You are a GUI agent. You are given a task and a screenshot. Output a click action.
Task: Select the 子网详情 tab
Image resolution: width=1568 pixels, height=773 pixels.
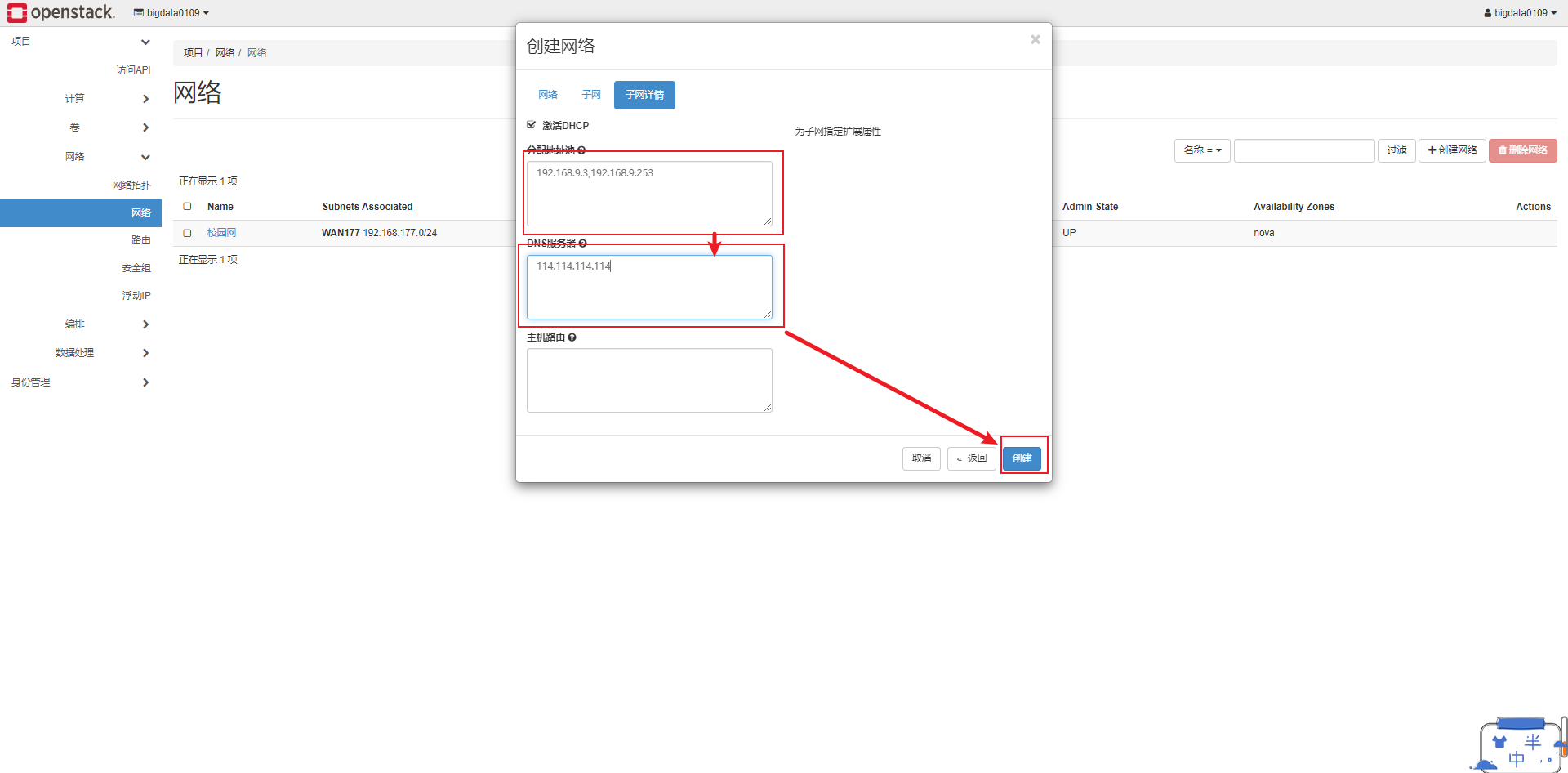coord(644,95)
